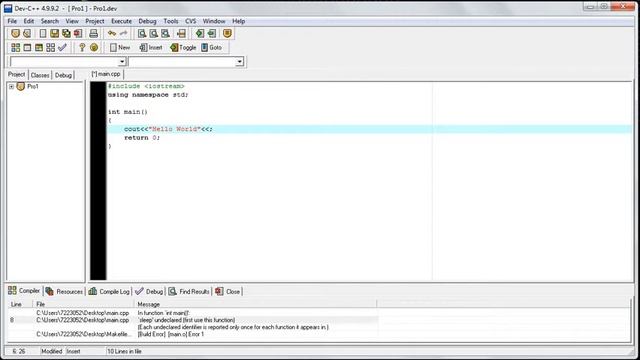Open the Search menu
The width and height of the screenshot is (640, 360).
click(50, 21)
